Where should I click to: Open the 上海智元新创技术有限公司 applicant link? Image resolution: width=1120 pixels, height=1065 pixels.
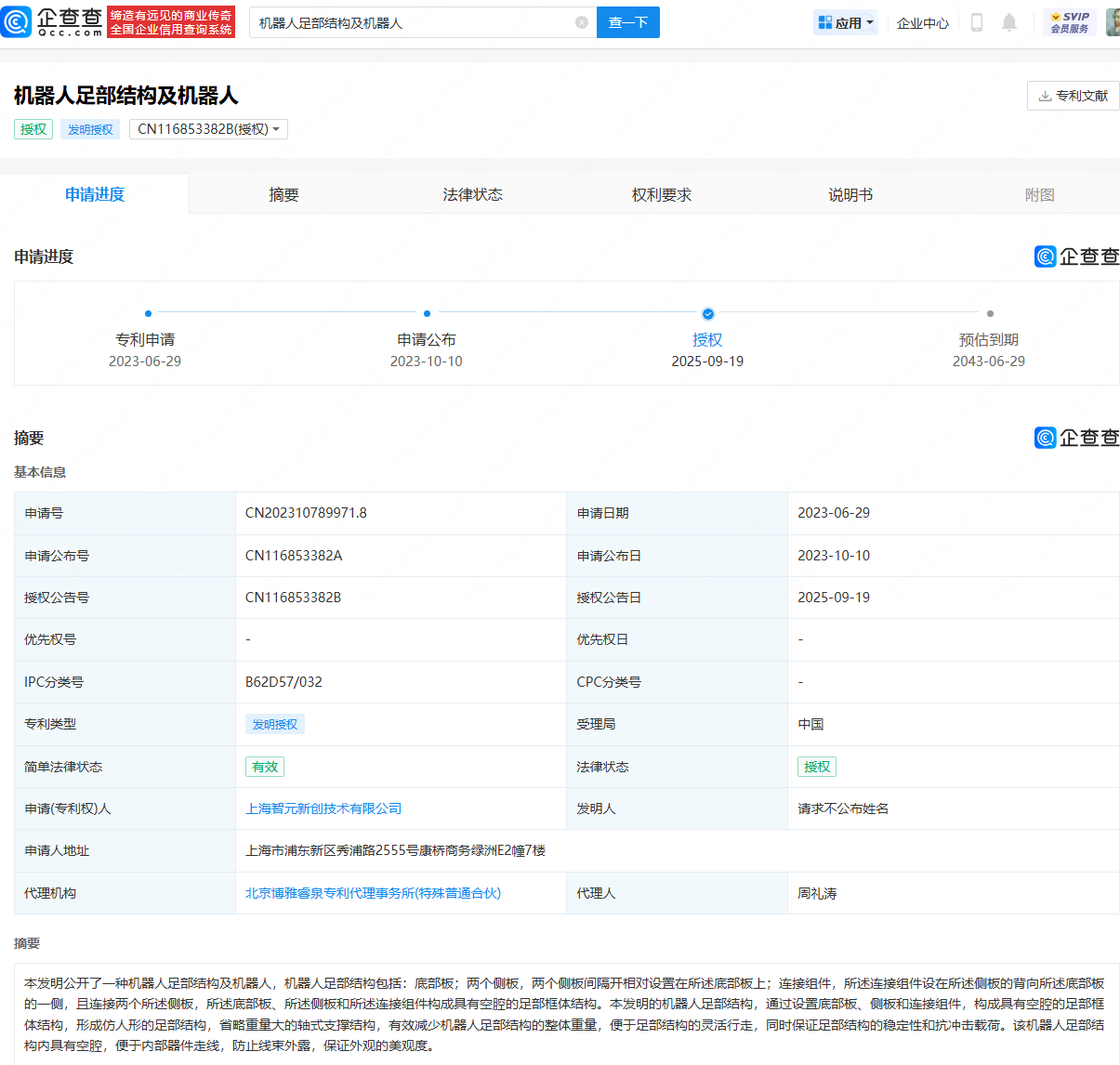[x=323, y=809]
